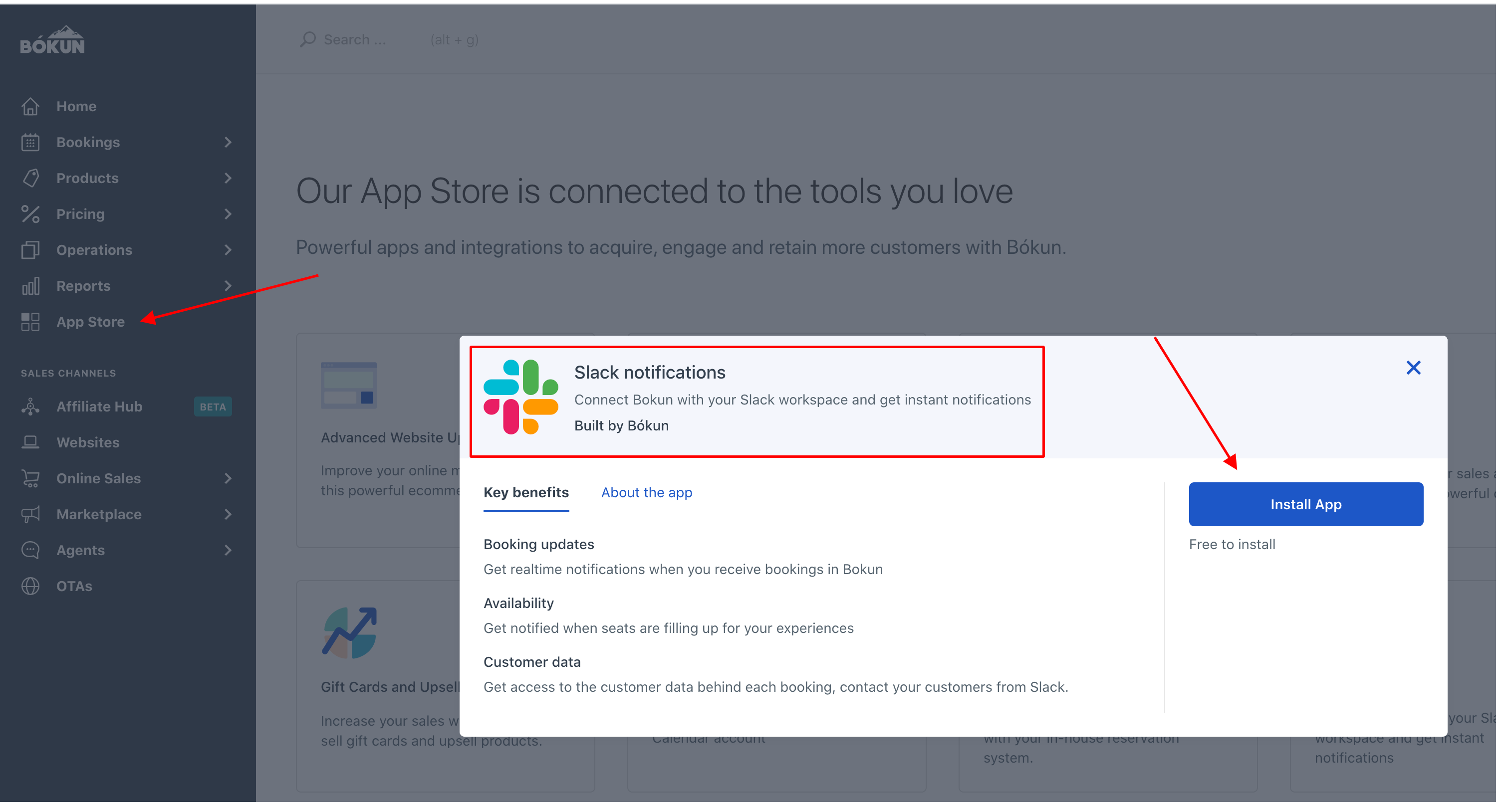1506x812 pixels.
Task: Close the Slack notifications dialog
Action: pos(1423,370)
